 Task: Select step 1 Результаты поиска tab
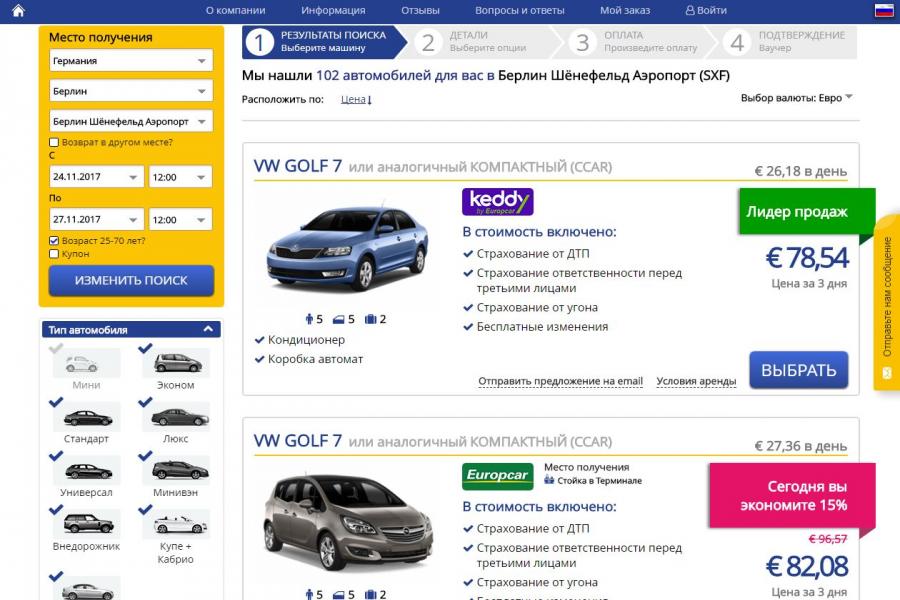pos(324,42)
